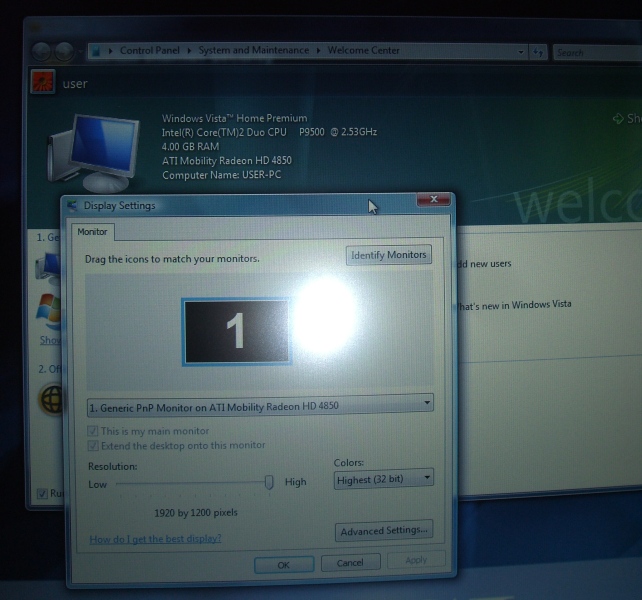Click '4.00 GB RAM' text
The image size is (642, 600).
[x=190, y=147]
